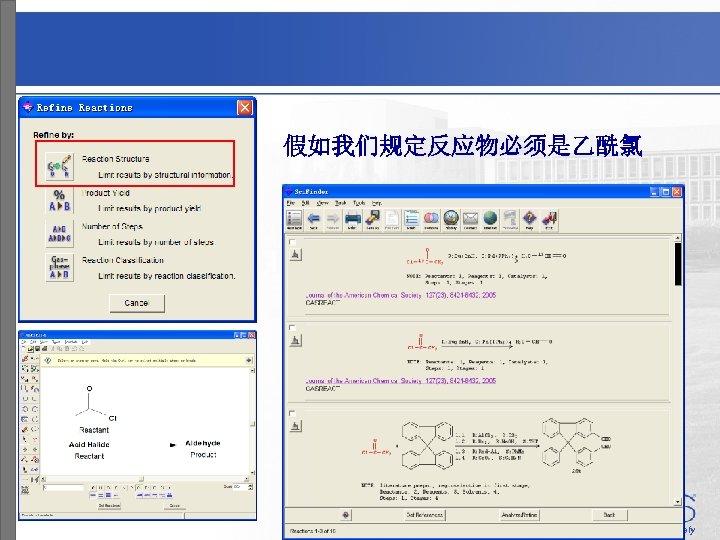Select triple bond tool in editor bottom bar
This screenshot has width=720, height=540.
[108, 495]
